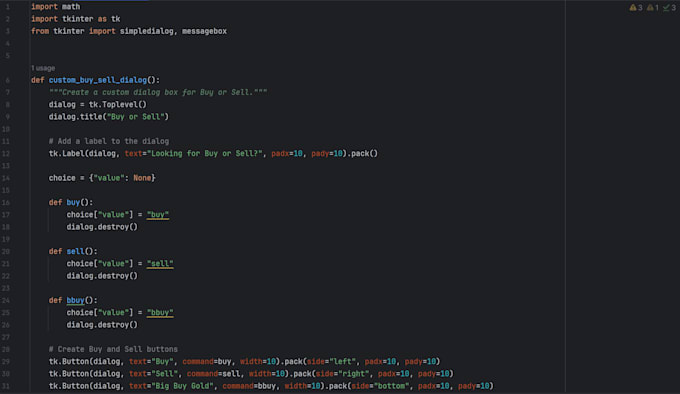This screenshot has height=394, width=680.
Task: Click 'dialog = tk.Toplevel()' line
Action: pyautogui.click(x=98, y=104)
